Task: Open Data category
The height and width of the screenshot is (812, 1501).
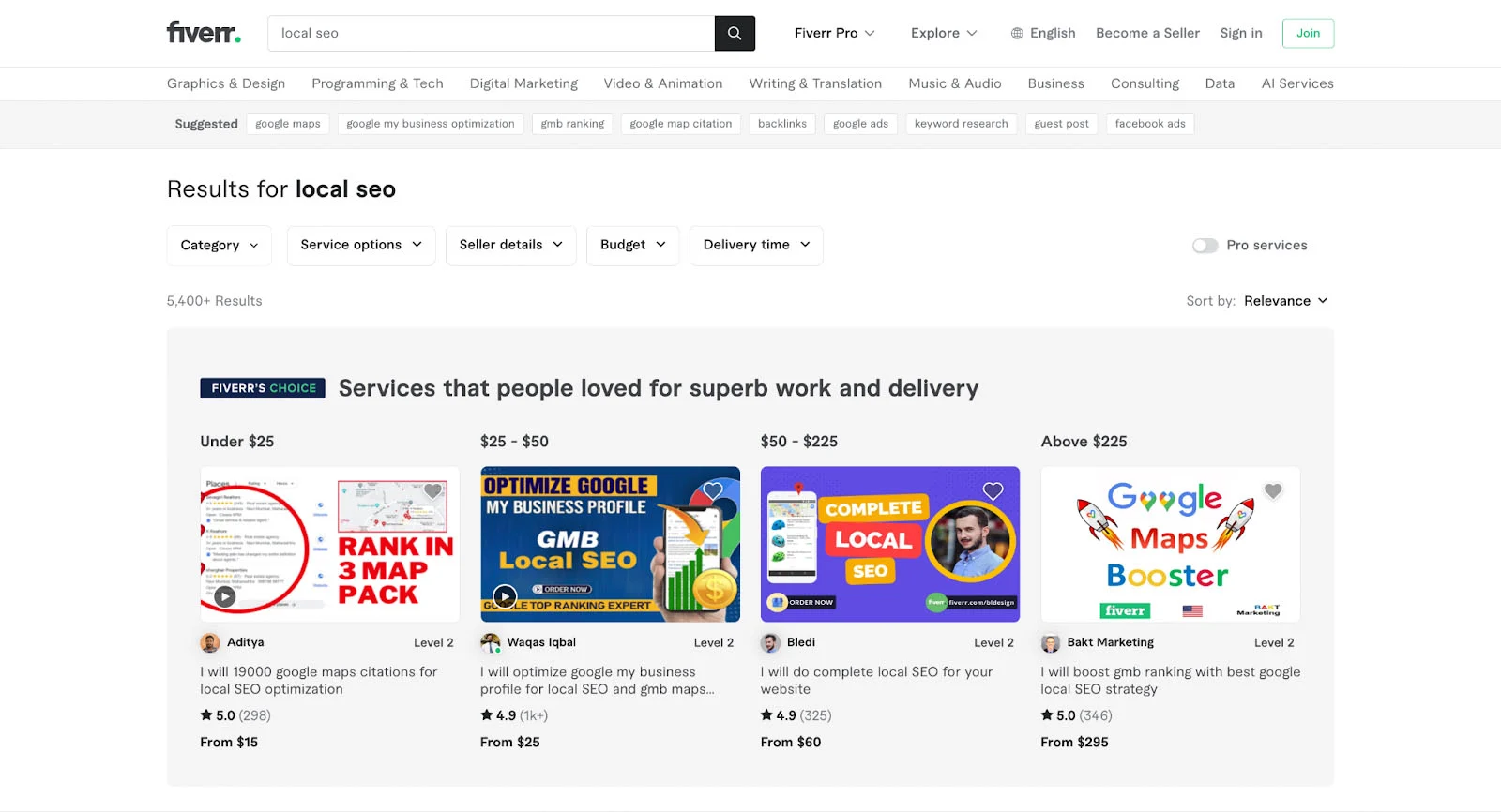Action: pos(1220,83)
